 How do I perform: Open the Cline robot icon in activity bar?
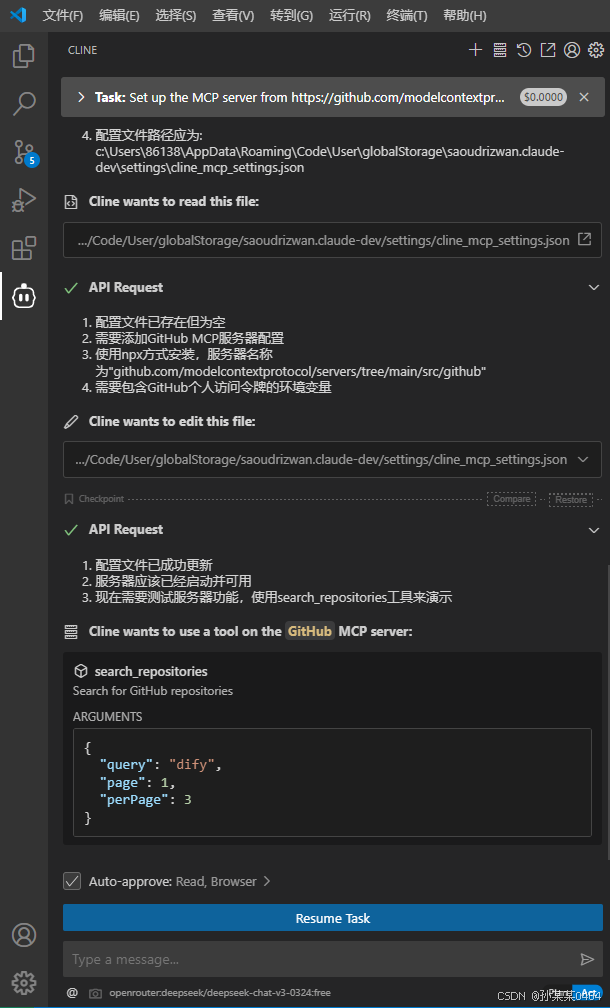click(x=24, y=296)
